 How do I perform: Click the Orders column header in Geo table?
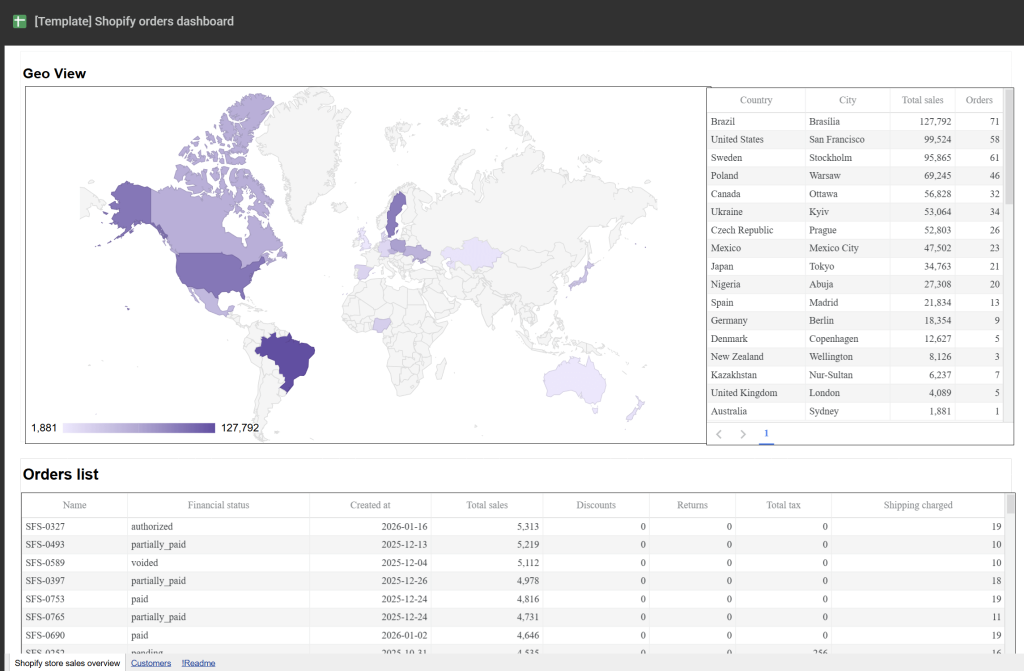tap(978, 100)
